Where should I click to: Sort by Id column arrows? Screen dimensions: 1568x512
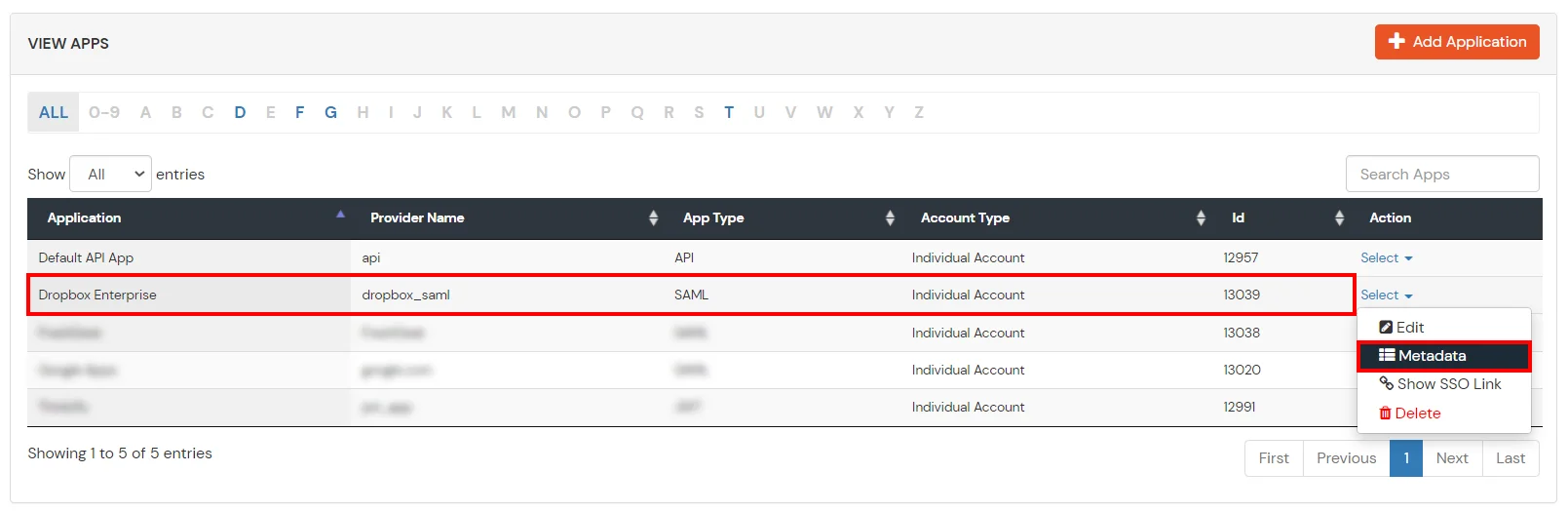(1339, 218)
